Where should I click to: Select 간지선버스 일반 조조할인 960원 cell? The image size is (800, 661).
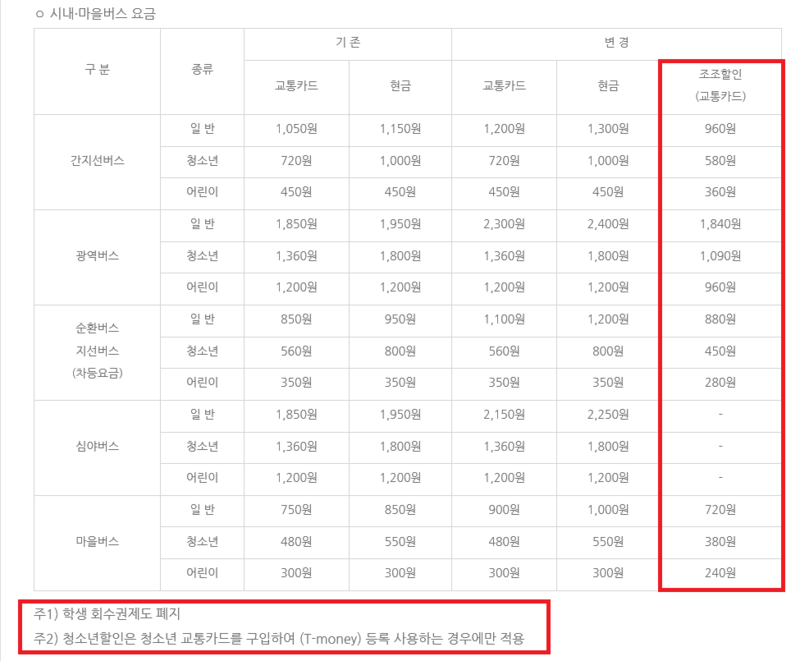click(720, 129)
